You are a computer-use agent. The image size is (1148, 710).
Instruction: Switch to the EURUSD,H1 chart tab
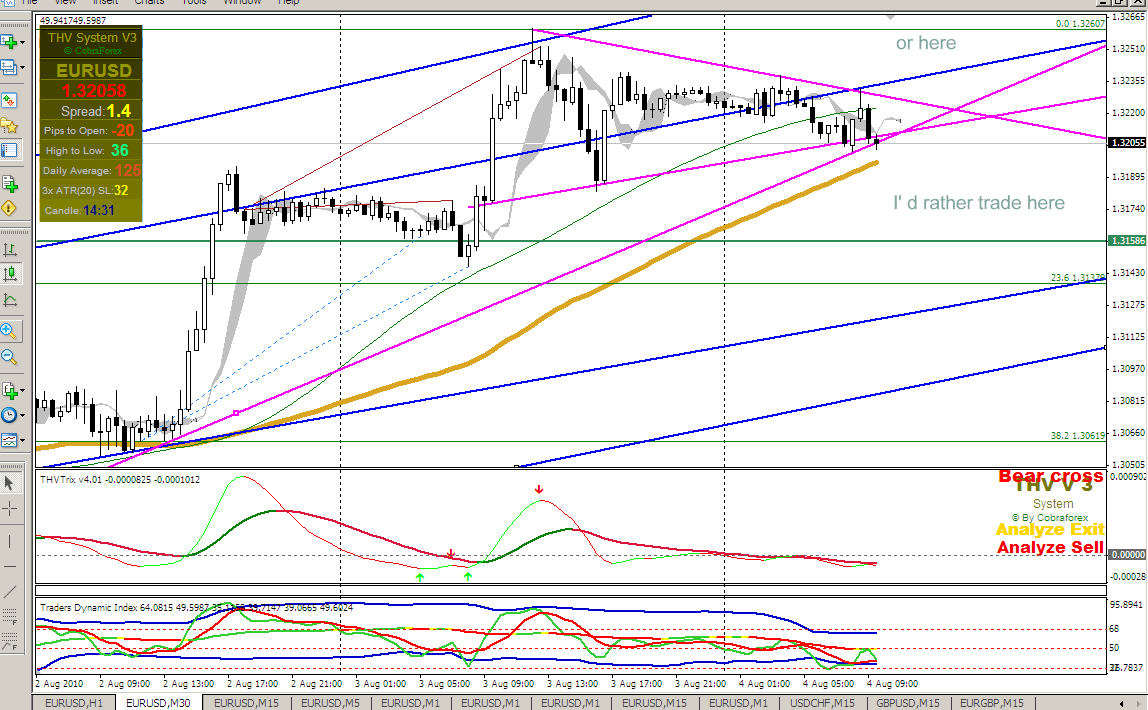pos(74,703)
